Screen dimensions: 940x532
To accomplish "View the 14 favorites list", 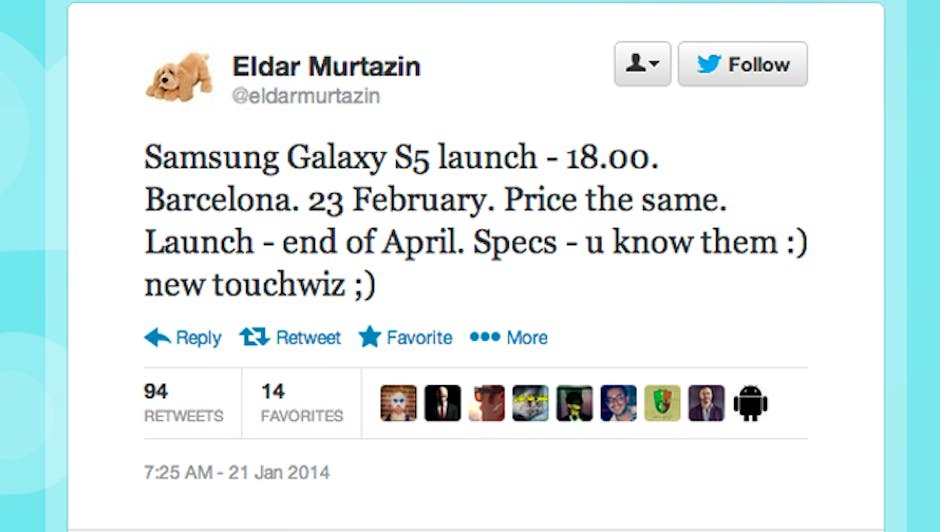I will [x=301, y=403].
